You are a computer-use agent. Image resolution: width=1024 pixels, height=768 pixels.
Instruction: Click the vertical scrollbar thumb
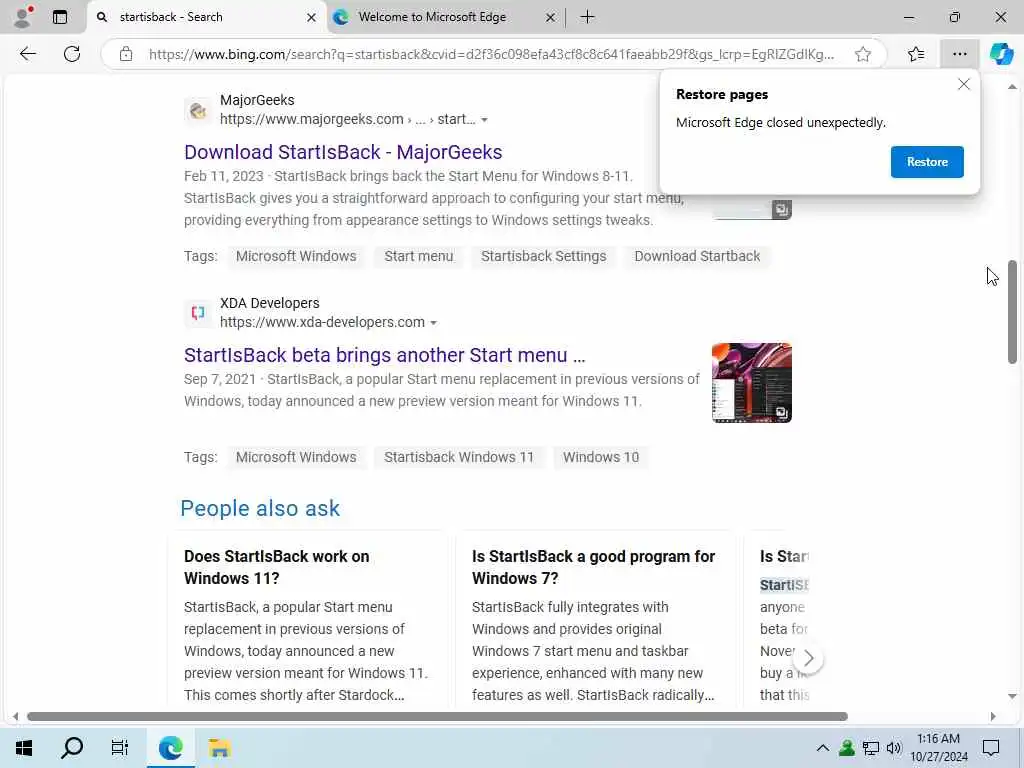[1012, 312]
